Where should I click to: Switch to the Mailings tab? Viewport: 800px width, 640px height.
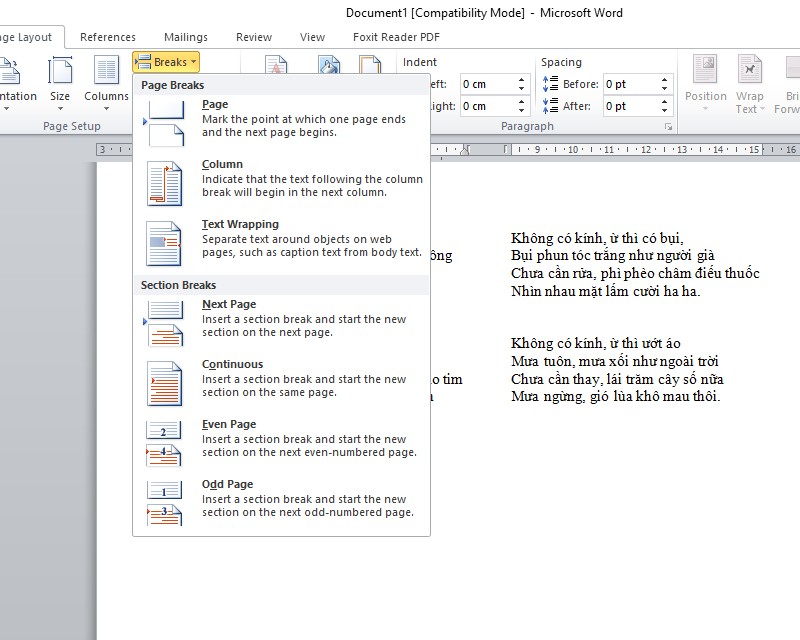click(x=186, y=37)
